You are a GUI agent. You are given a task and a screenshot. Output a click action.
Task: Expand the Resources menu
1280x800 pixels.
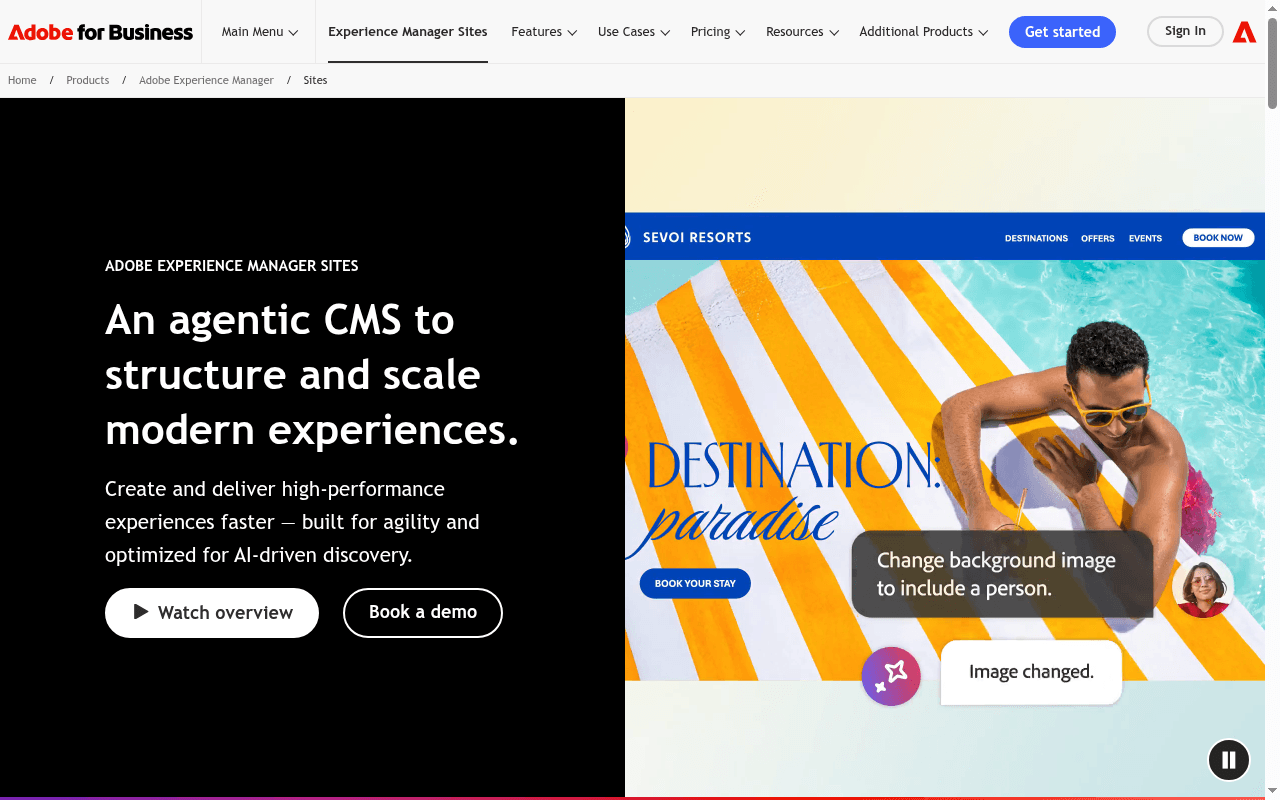[802, 32]
